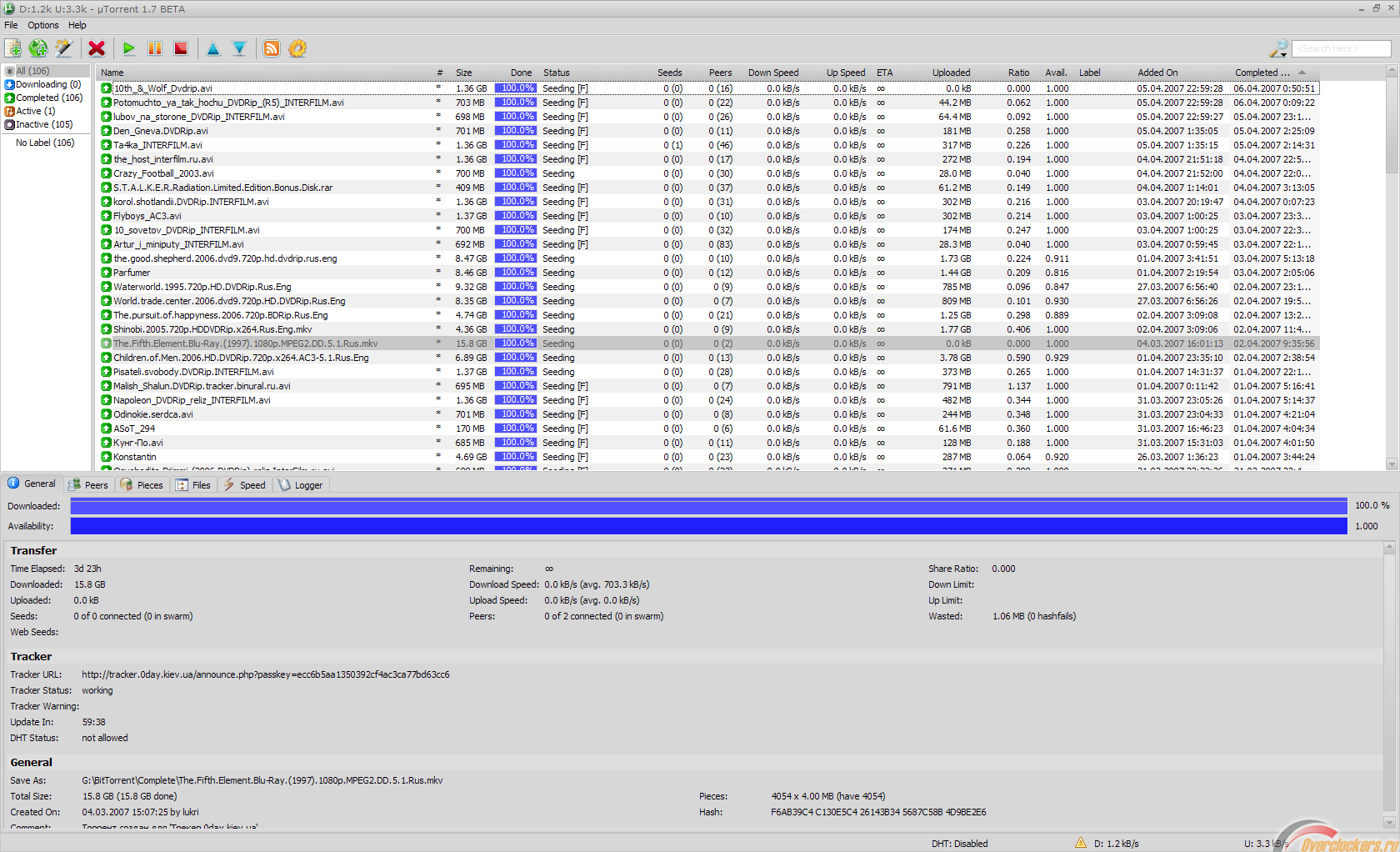The height and width of the screenshot is (852, 1400).
Task: Click the search input field
Action: (x=1342, y=48)
